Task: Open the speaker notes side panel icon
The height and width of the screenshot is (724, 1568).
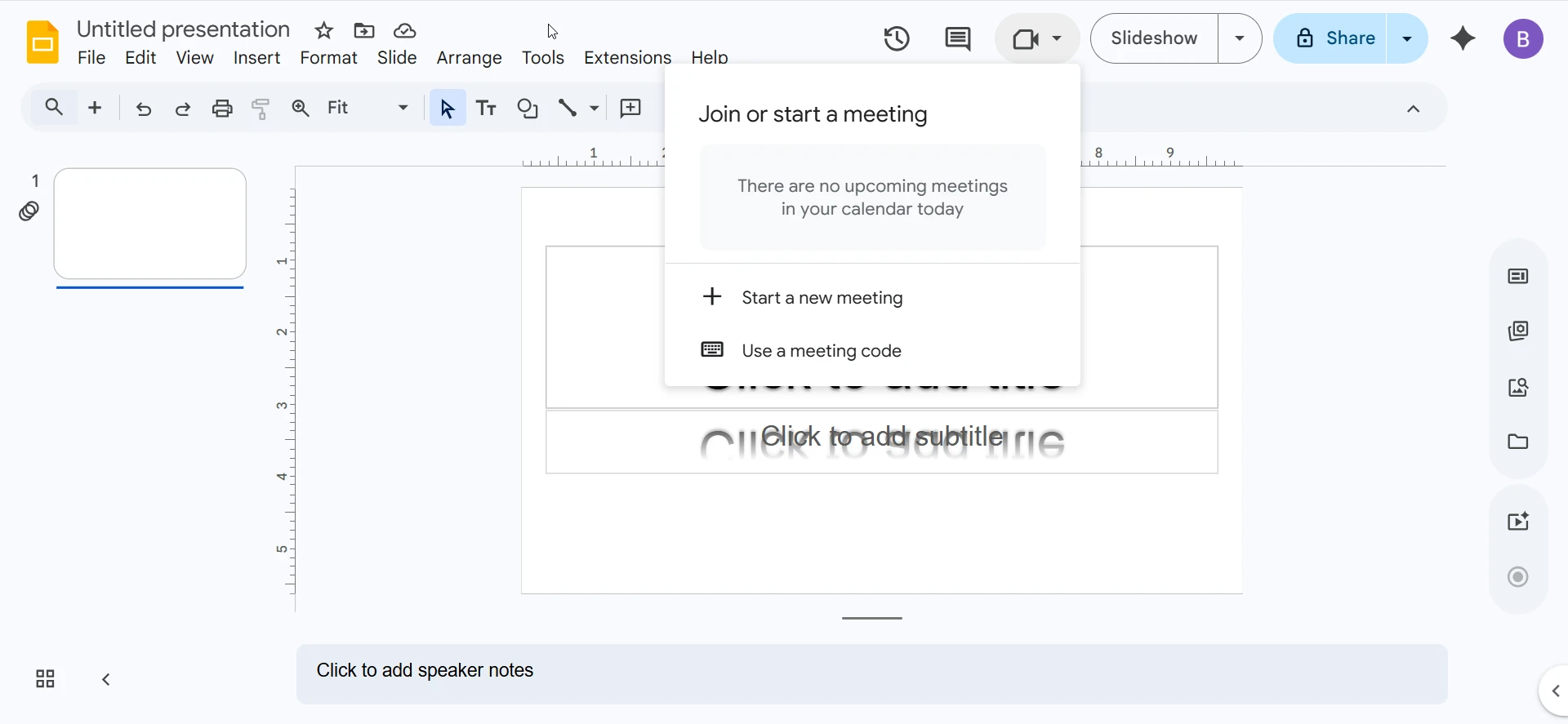Action: point(1518,277)
